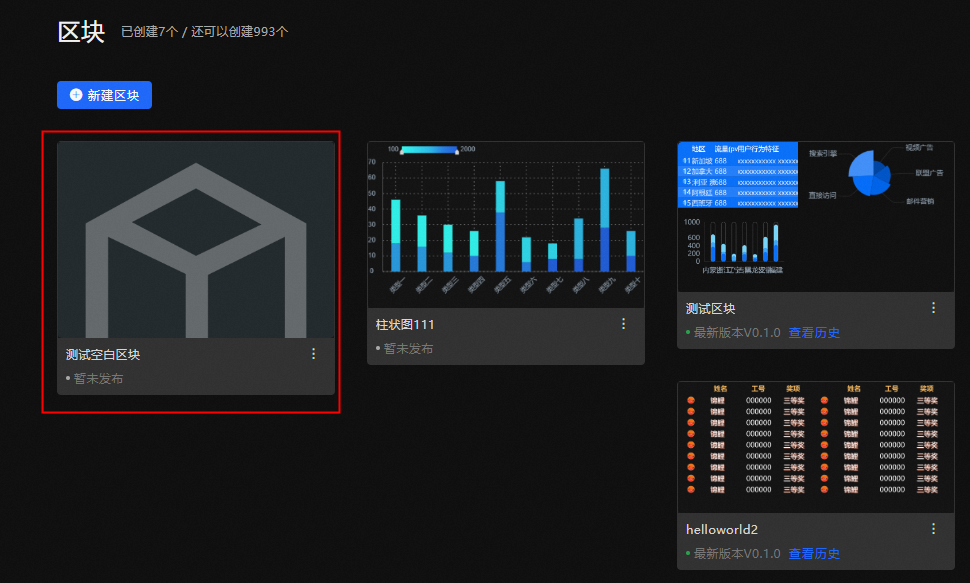Open more options for helloworld2

pyautogui.click(x=934, y=529)
